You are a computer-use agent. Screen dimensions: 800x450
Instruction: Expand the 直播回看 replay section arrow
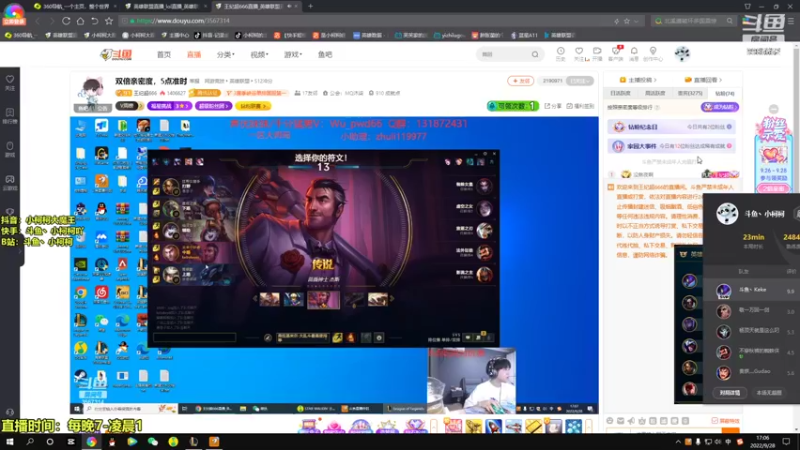tap(720, 80)
